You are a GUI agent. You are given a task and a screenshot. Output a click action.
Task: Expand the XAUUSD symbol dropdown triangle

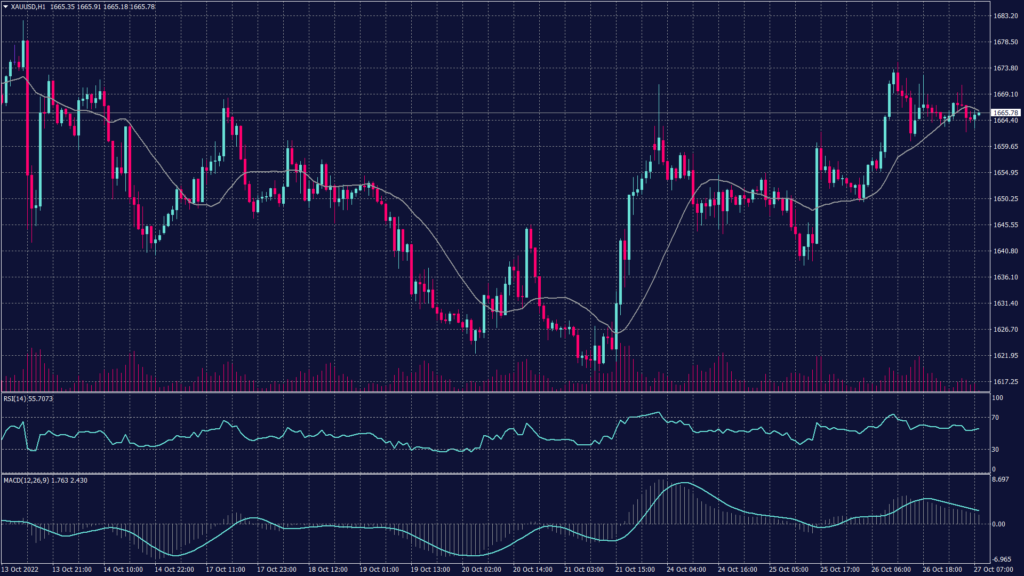click(x=8, y=7)
